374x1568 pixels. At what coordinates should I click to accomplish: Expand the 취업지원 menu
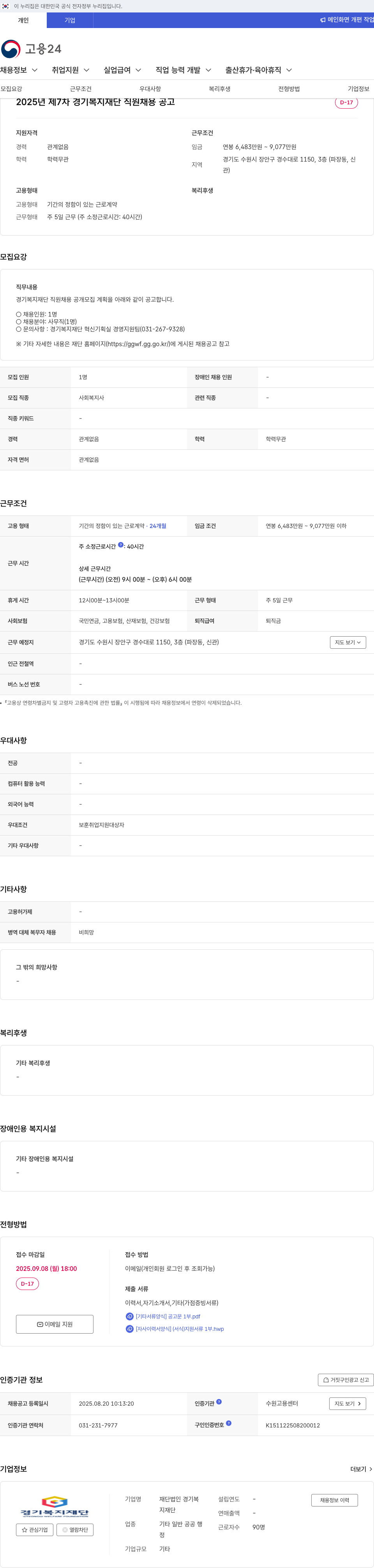click(71, 70)
